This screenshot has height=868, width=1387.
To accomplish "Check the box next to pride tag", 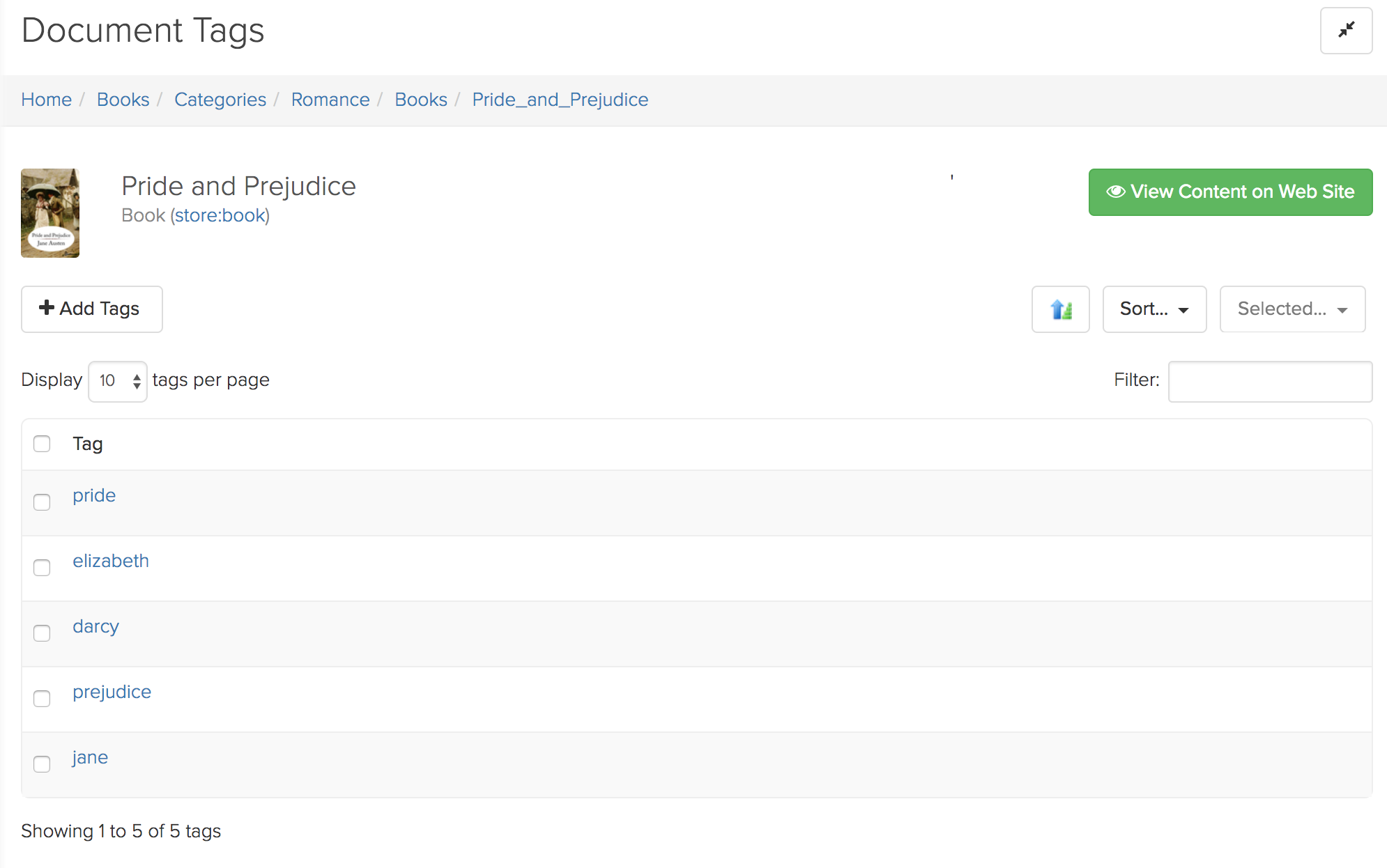I will 42,502.
